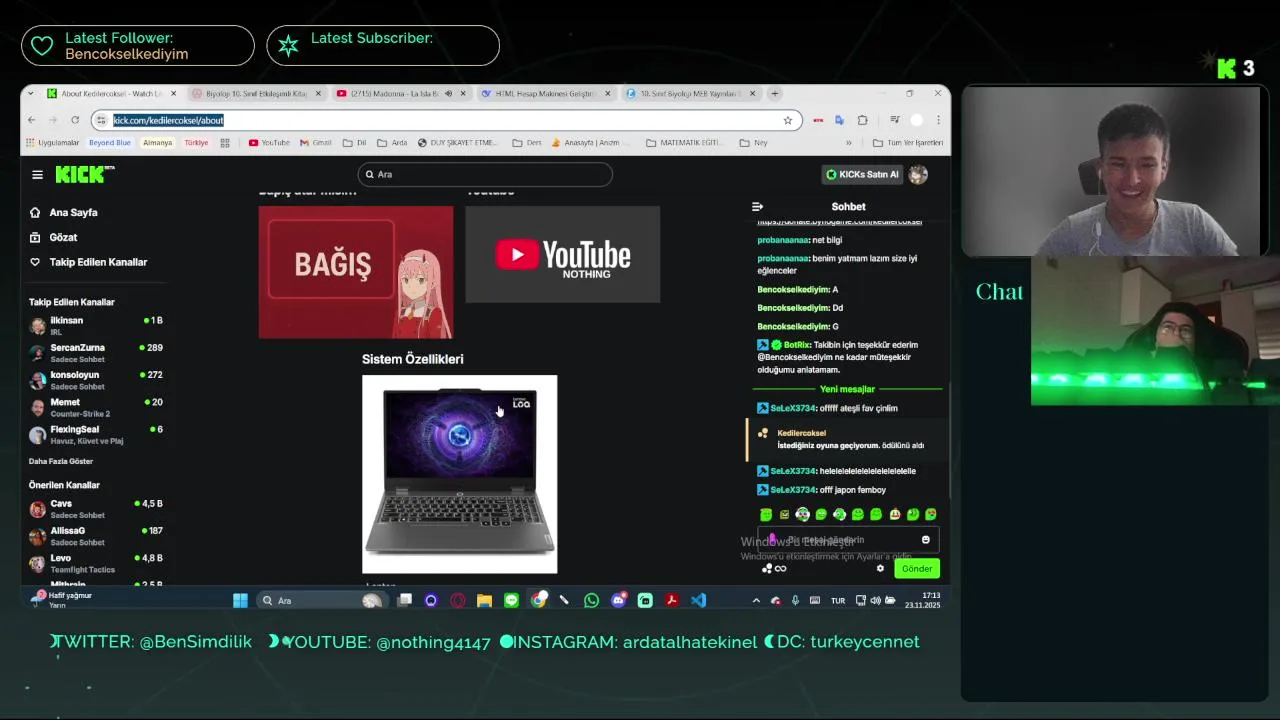Screen dimensions: 1280x720
Task: Go back to the previous page in Chrome
Action: 31,120
